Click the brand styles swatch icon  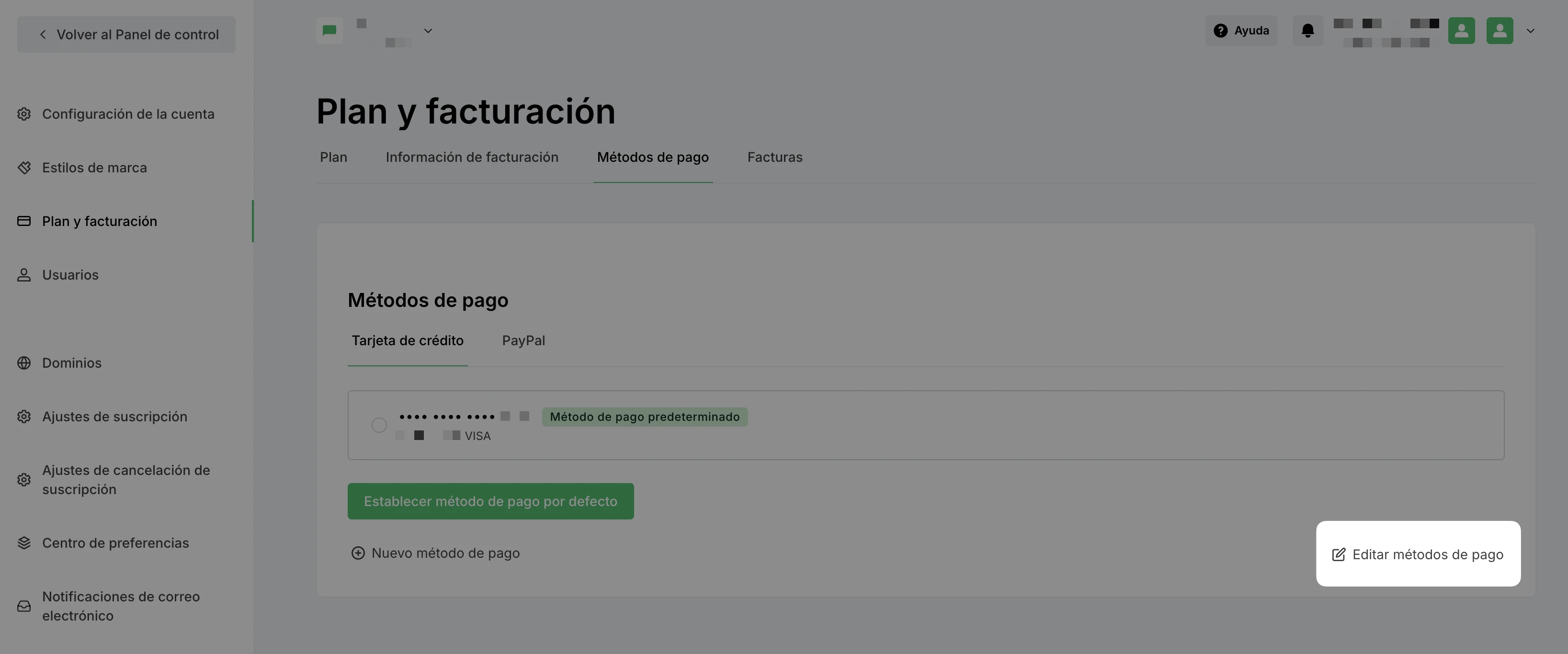24,168
